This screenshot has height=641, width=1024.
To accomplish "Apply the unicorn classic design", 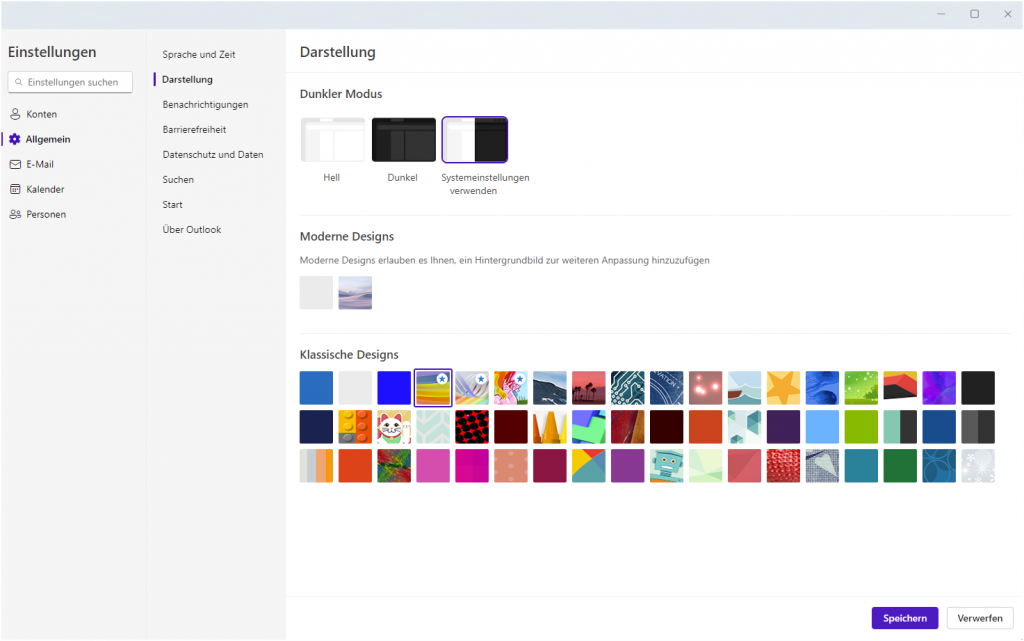I will [511, 388].
